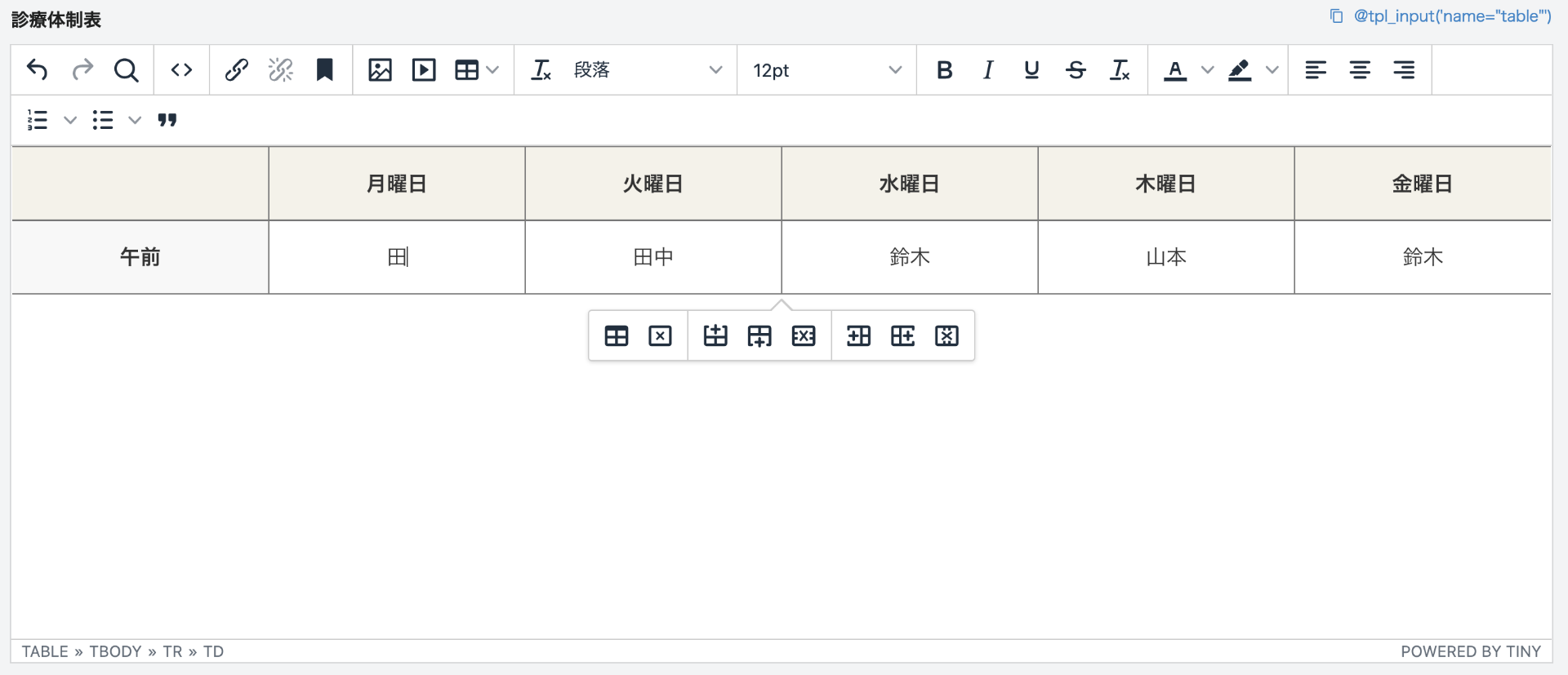The image size is (1568, 675).
Task: Click the 水曜日 header cell
Action: (910, 184)
